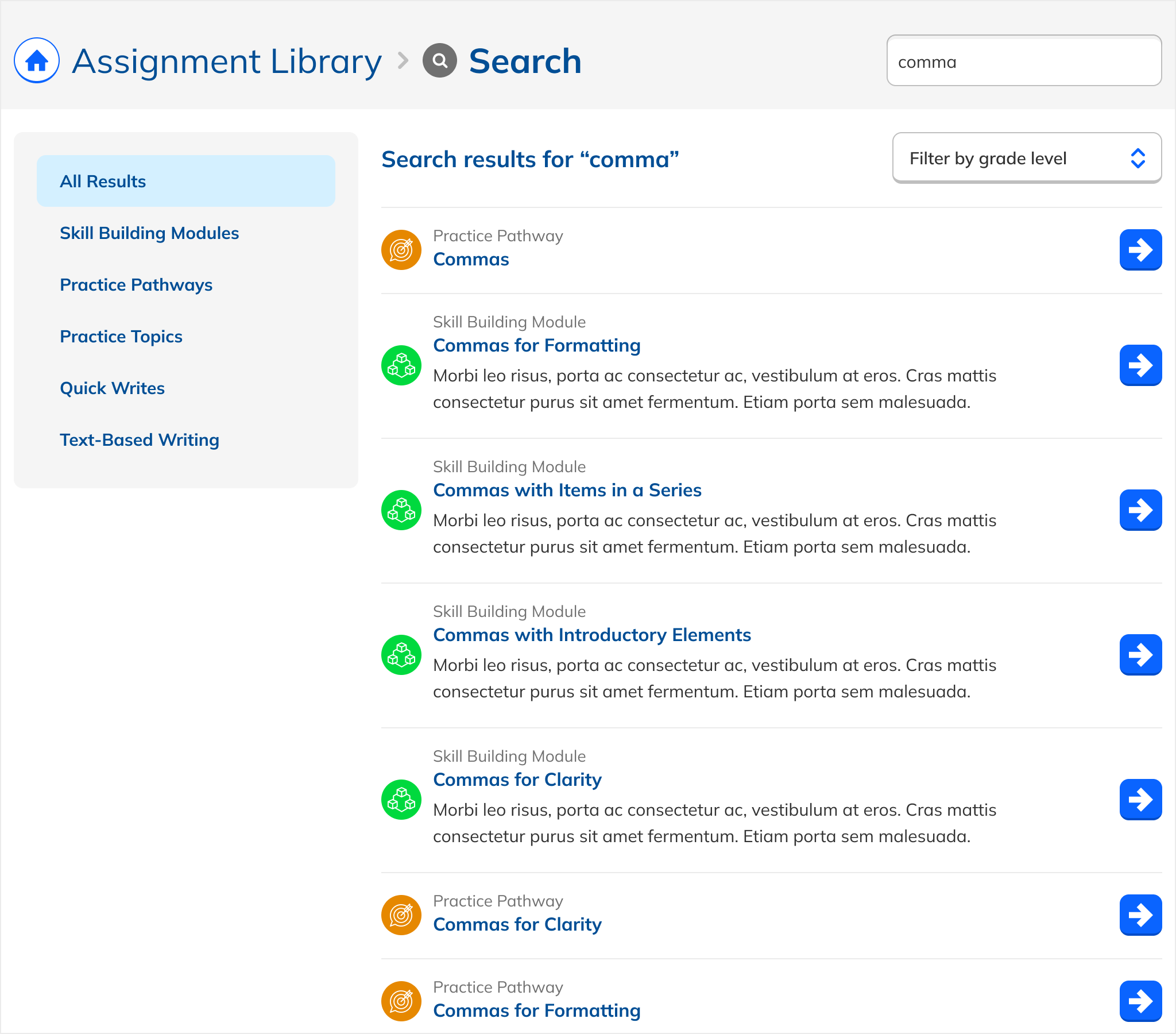Open Commas practice pathway with arrow button
1176x1034 pixels.
(x=1140, y=250)
